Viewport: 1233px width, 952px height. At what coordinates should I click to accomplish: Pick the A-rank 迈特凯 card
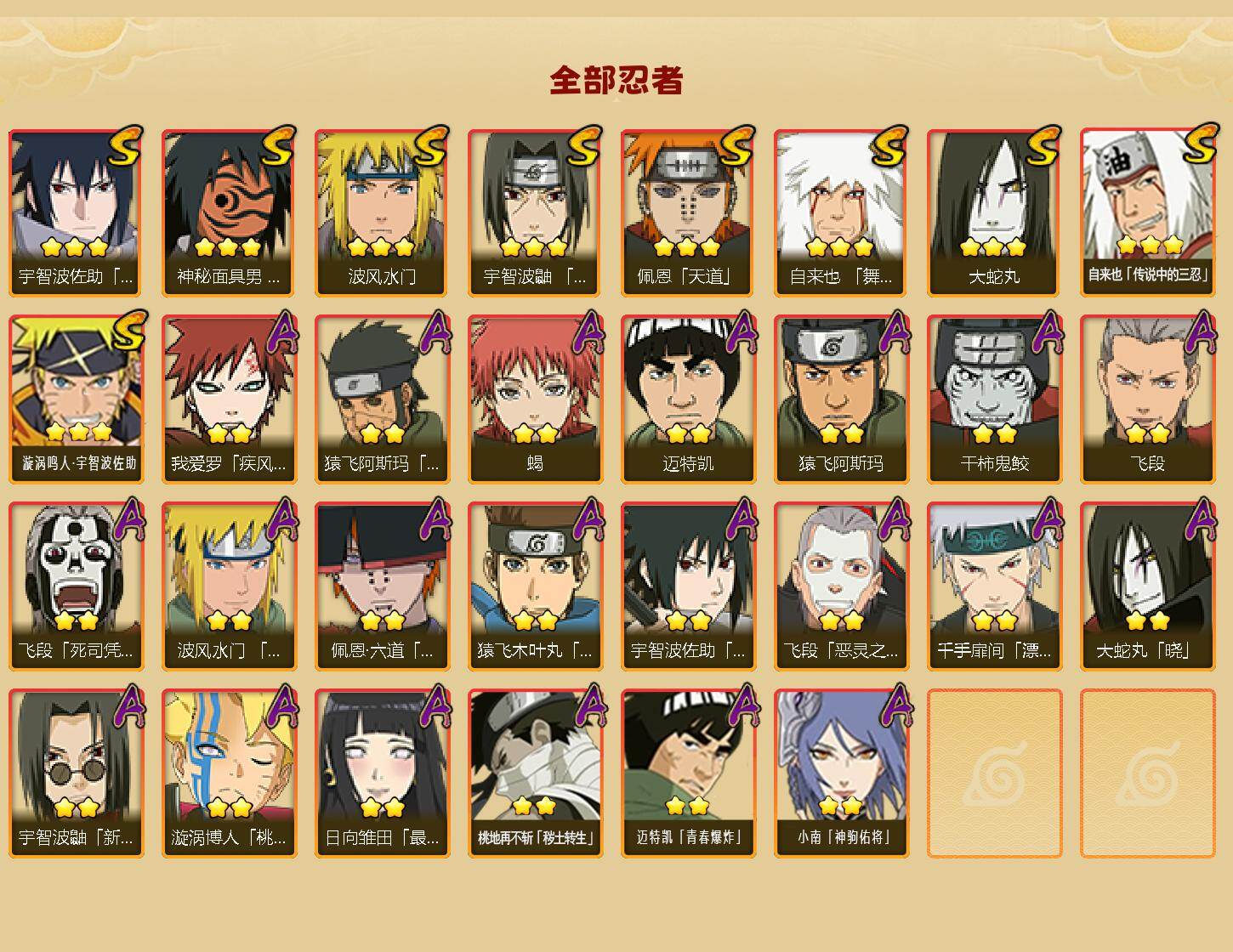click(688, 399)
